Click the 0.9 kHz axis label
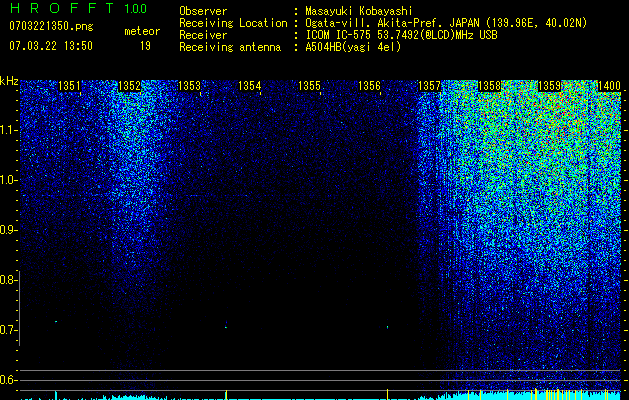The height and width of the screenshot is (400, 629). (7, 230)
